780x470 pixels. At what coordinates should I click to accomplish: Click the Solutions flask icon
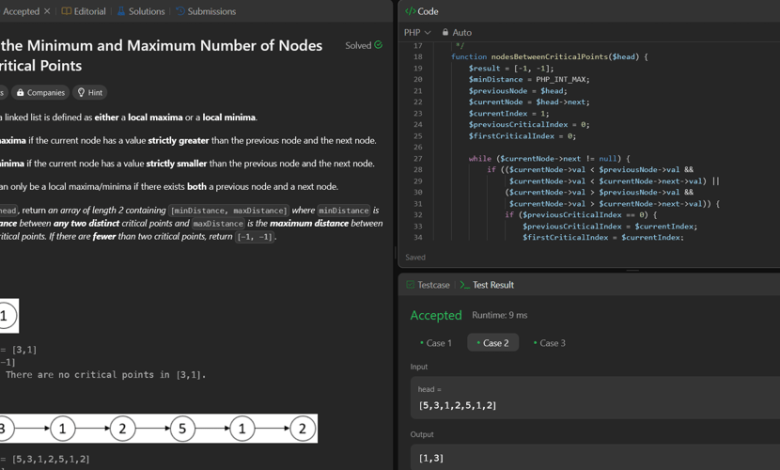[x=121, y=11]
